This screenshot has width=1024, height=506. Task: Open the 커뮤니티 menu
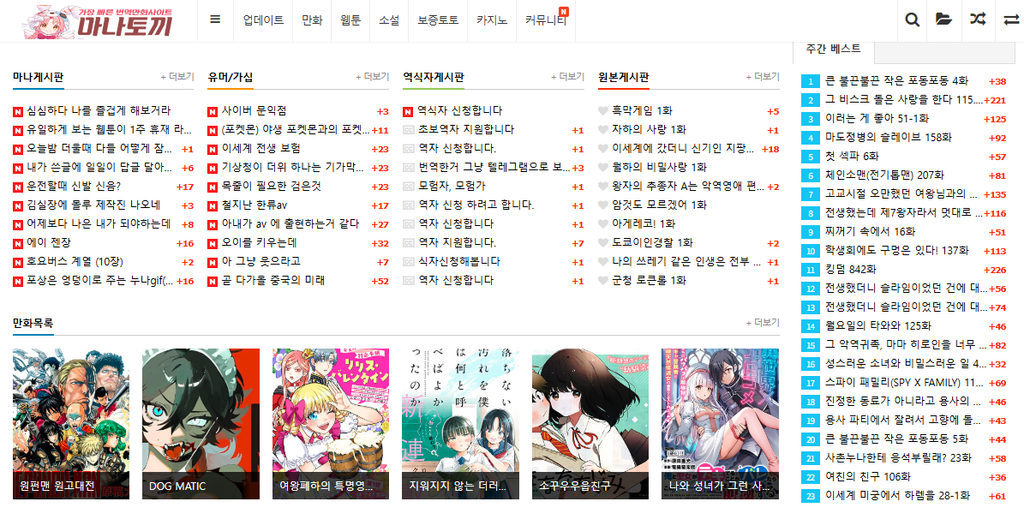(545, 20)
